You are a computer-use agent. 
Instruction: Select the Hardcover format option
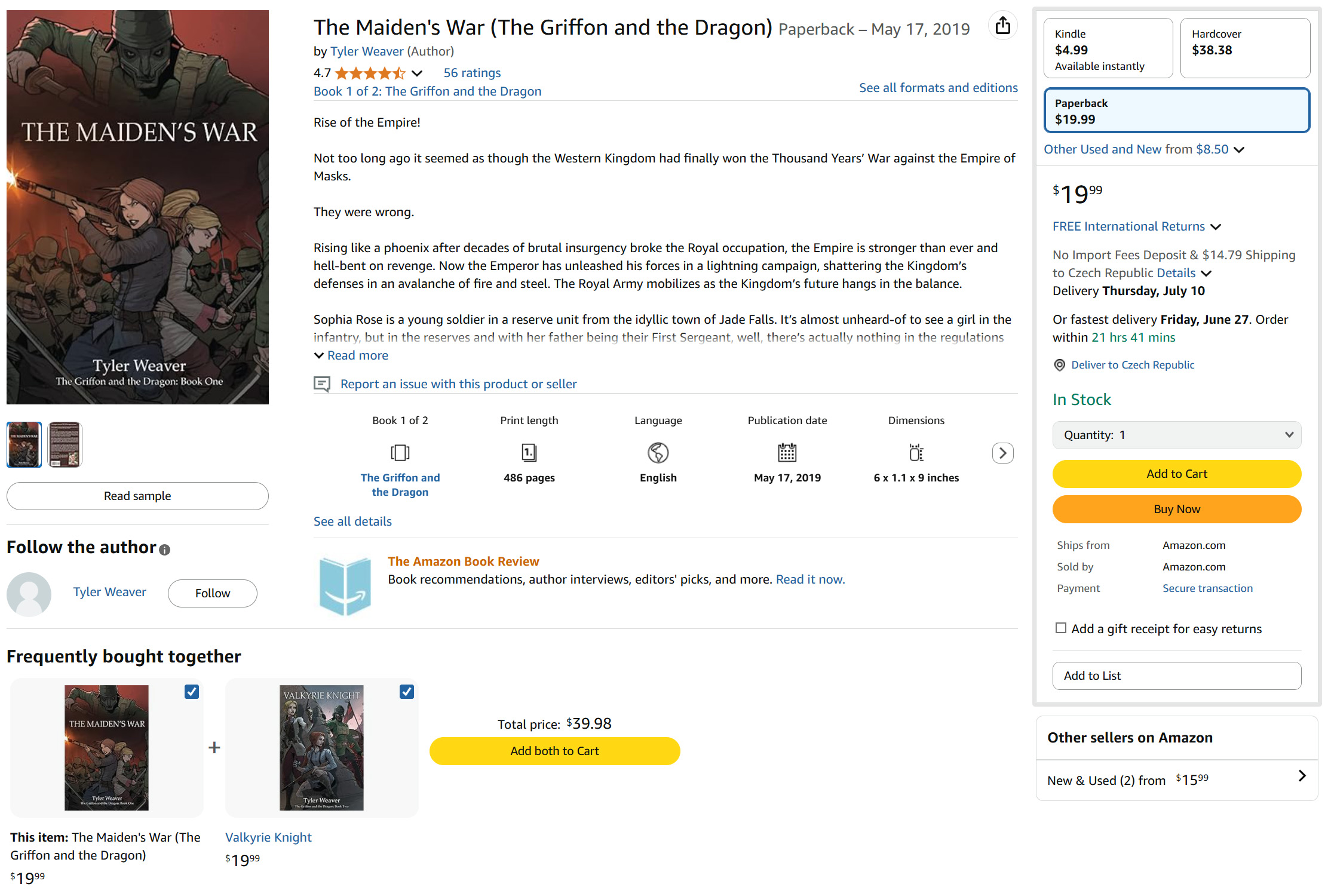pyautogui.click(x=1246, y=48)
